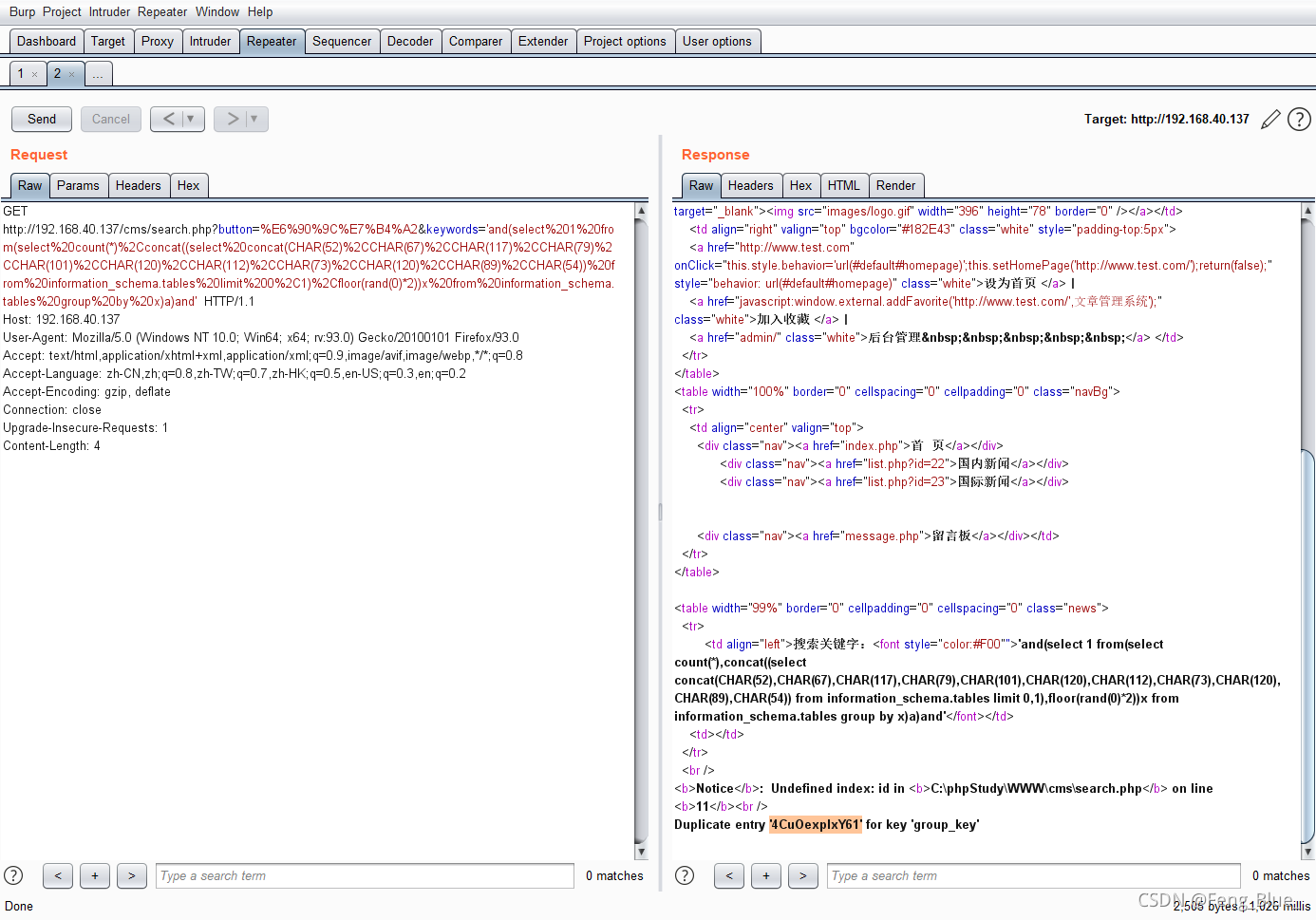Click the 'Host: 192.168.40.137' request line

tap(62, 319)
